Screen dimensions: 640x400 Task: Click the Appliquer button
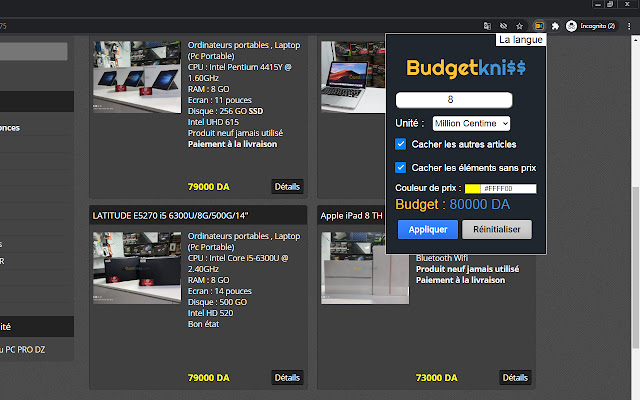pyautogui.click(x=428, y=229)
